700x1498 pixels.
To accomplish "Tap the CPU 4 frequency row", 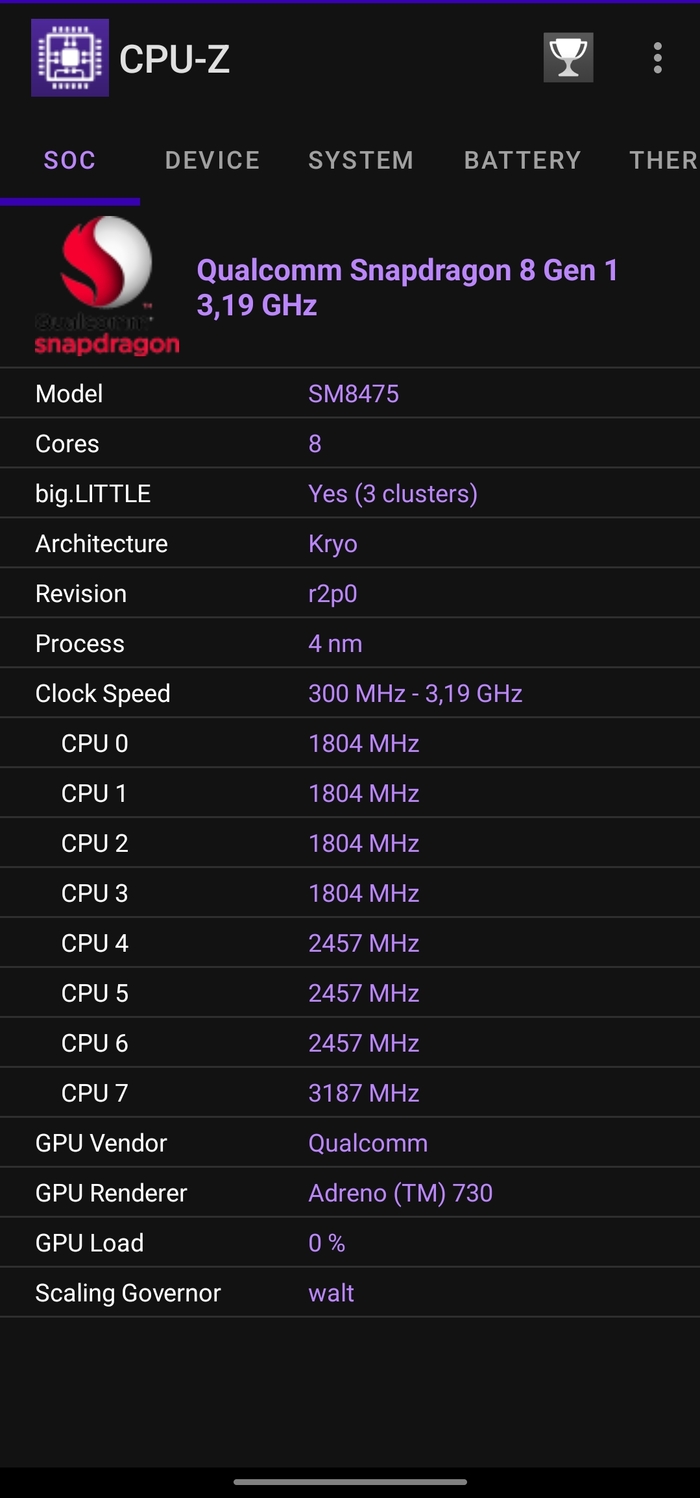I will tap(350, 944).
